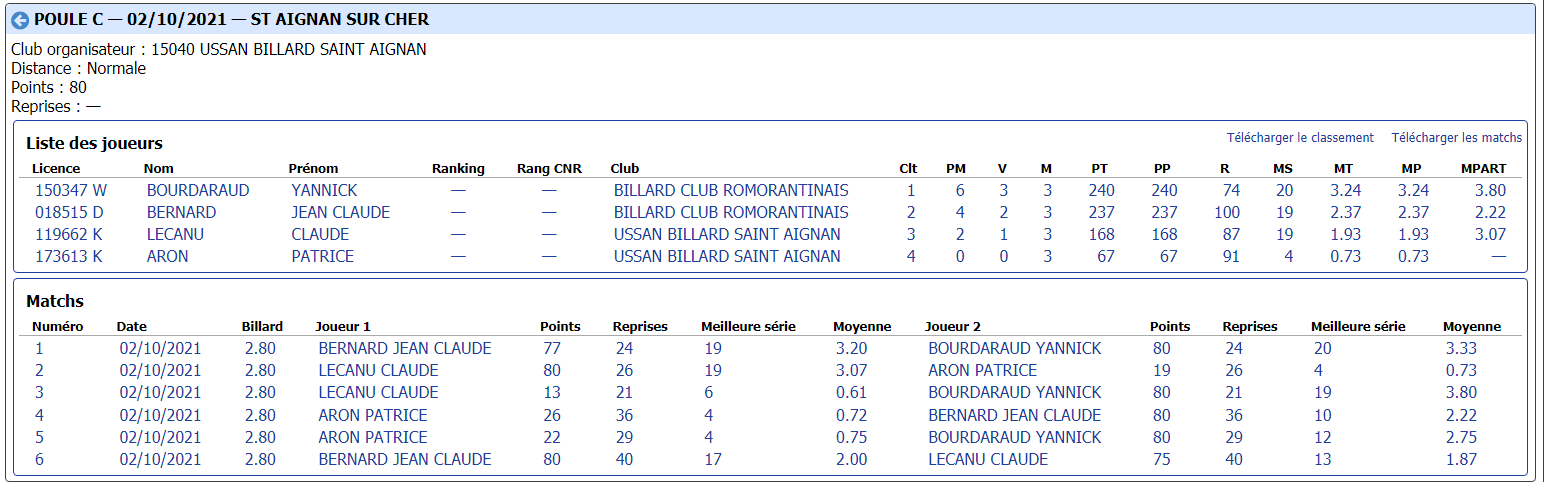Click the Licence column header
The image size is (1544, 482).
56,168
